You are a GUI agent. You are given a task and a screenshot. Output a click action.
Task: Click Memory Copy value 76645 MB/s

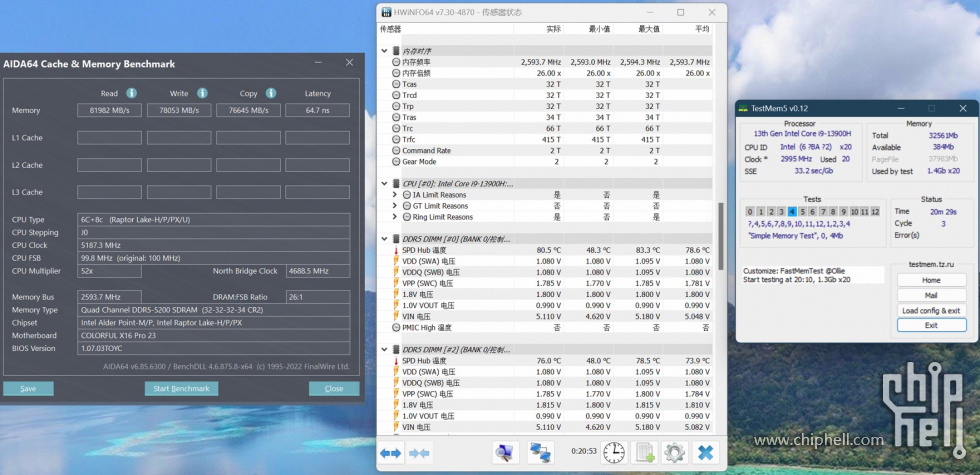248,111
